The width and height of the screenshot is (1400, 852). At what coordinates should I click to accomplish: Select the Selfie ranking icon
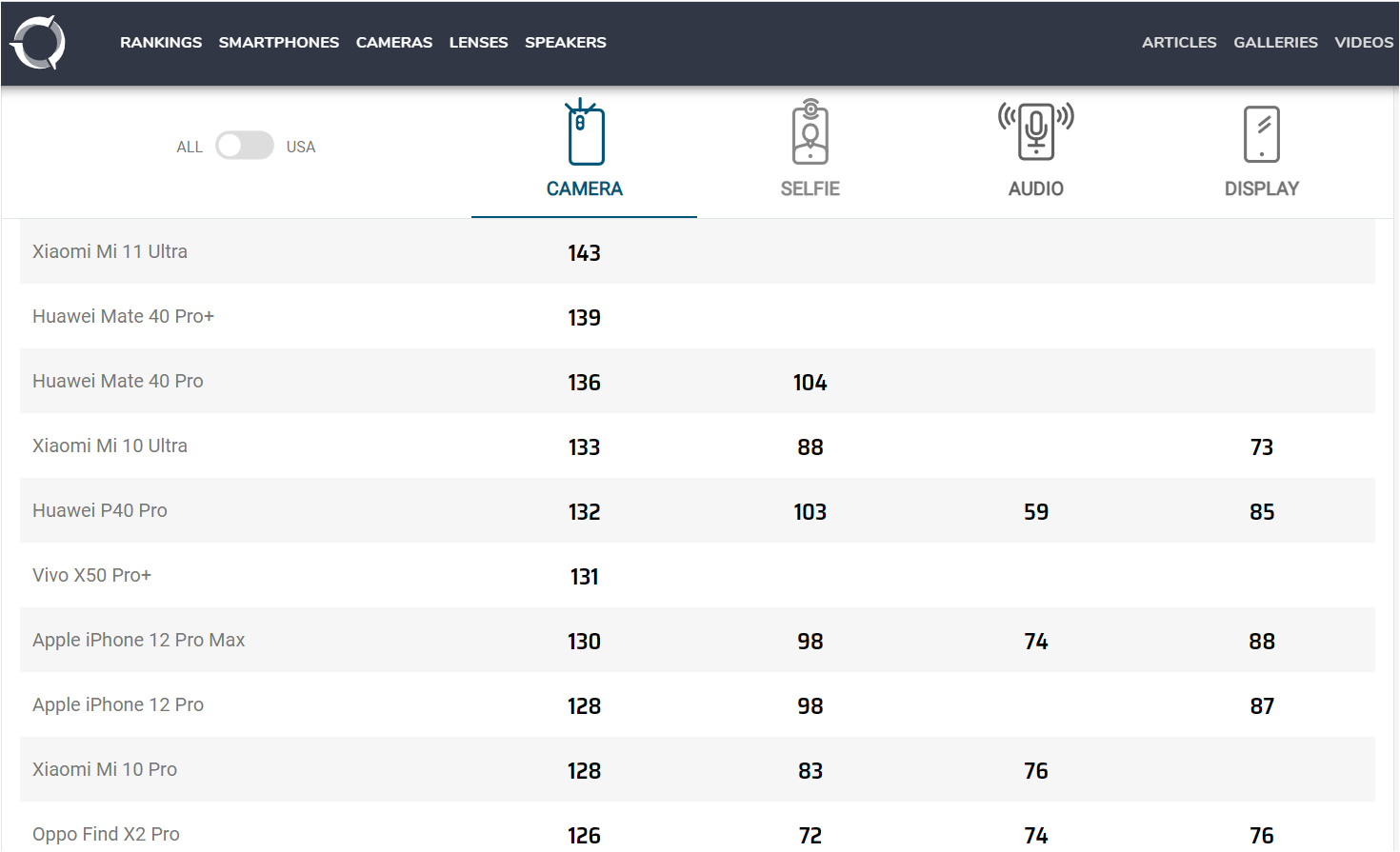(x=810, y=132)
